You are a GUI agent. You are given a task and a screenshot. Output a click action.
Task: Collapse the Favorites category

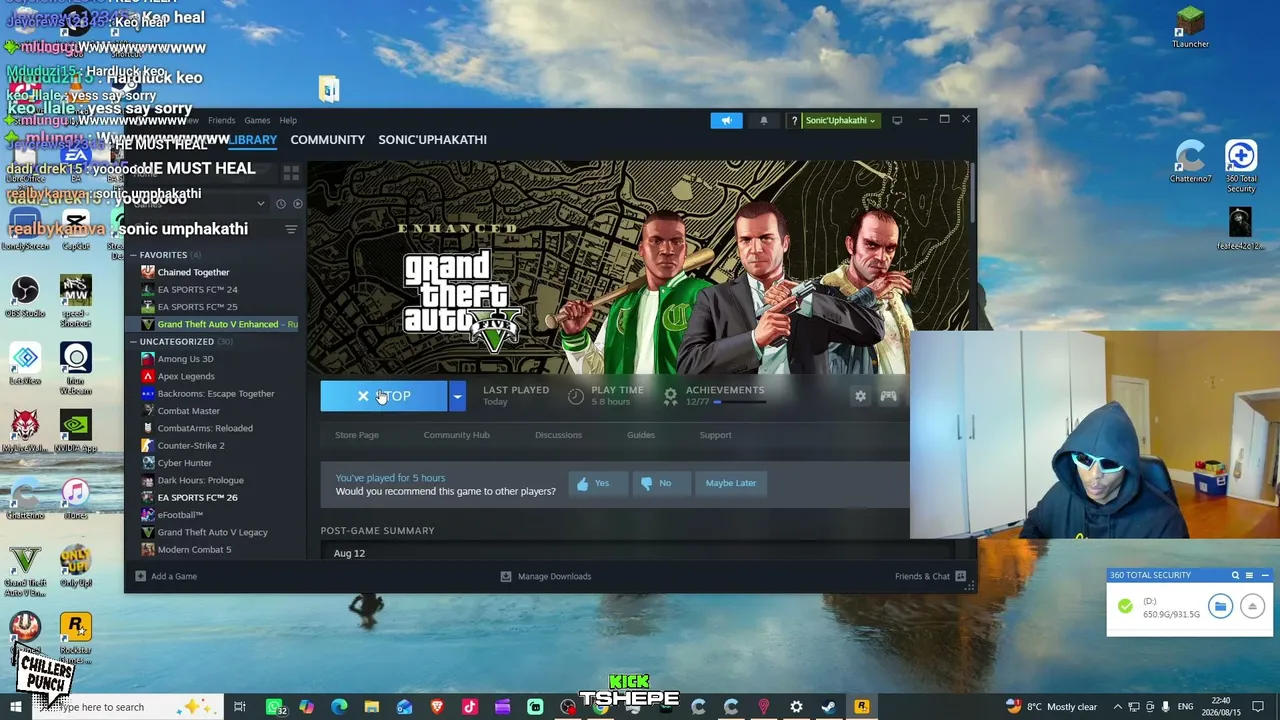[x=133, y=255]
